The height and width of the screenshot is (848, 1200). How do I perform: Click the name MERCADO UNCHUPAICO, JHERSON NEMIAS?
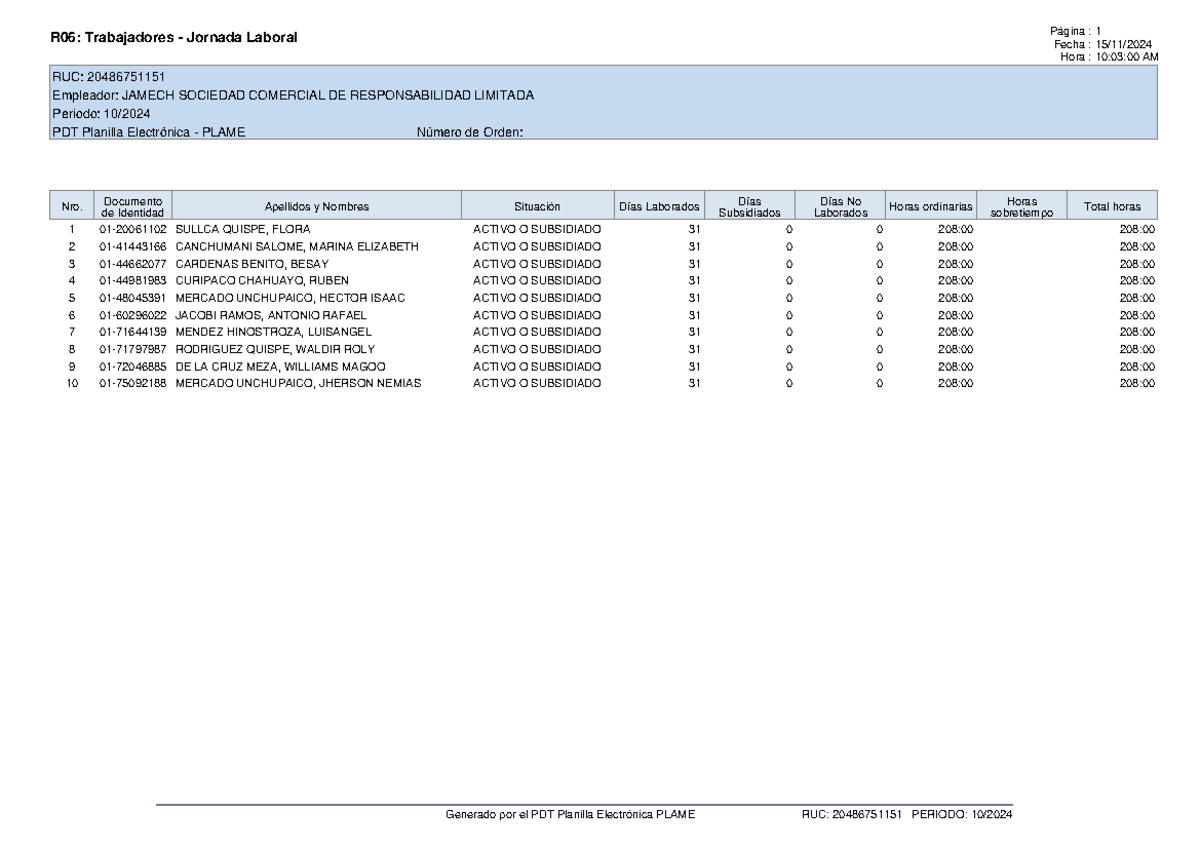pos(298,383)
